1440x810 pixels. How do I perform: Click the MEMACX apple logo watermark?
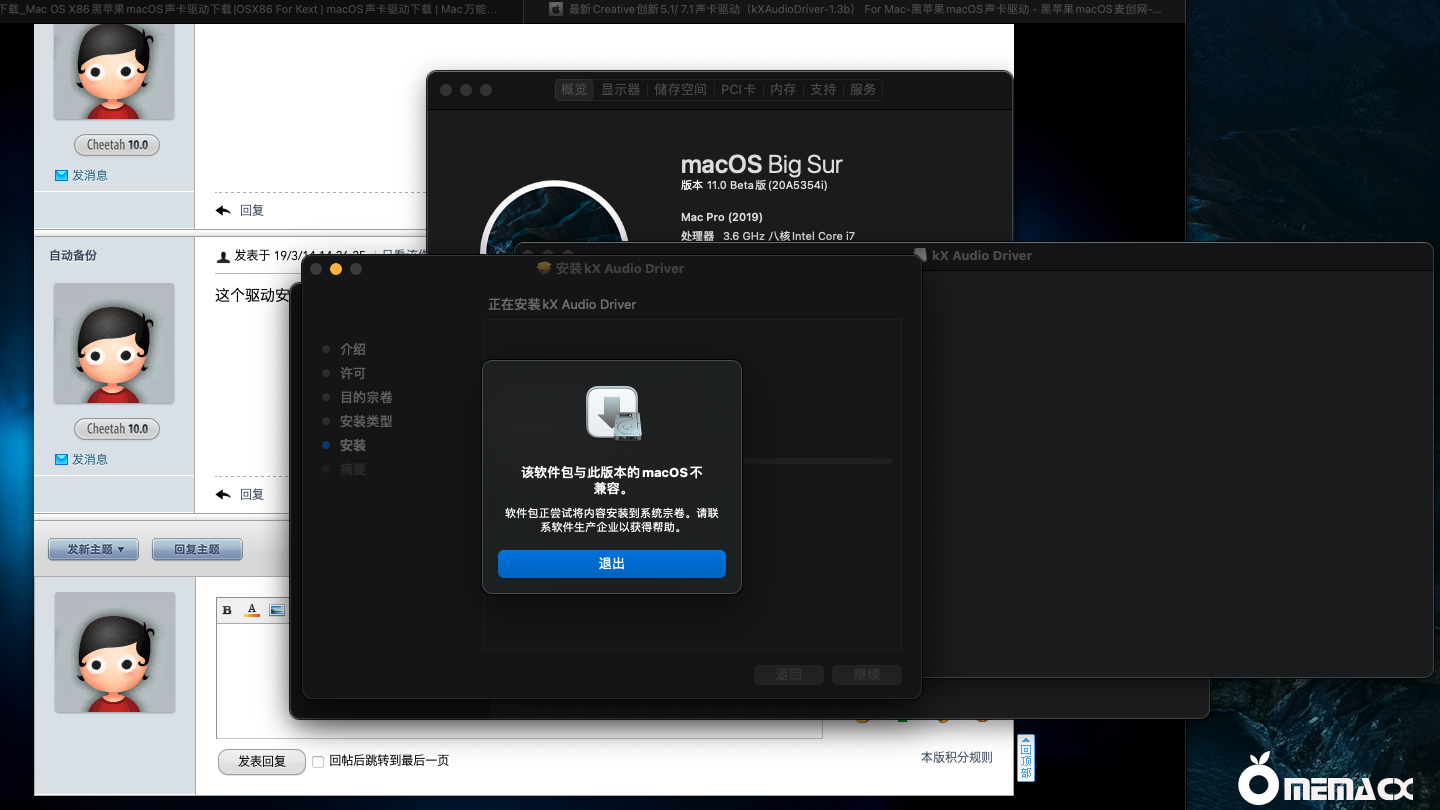tap(1254, 780)
